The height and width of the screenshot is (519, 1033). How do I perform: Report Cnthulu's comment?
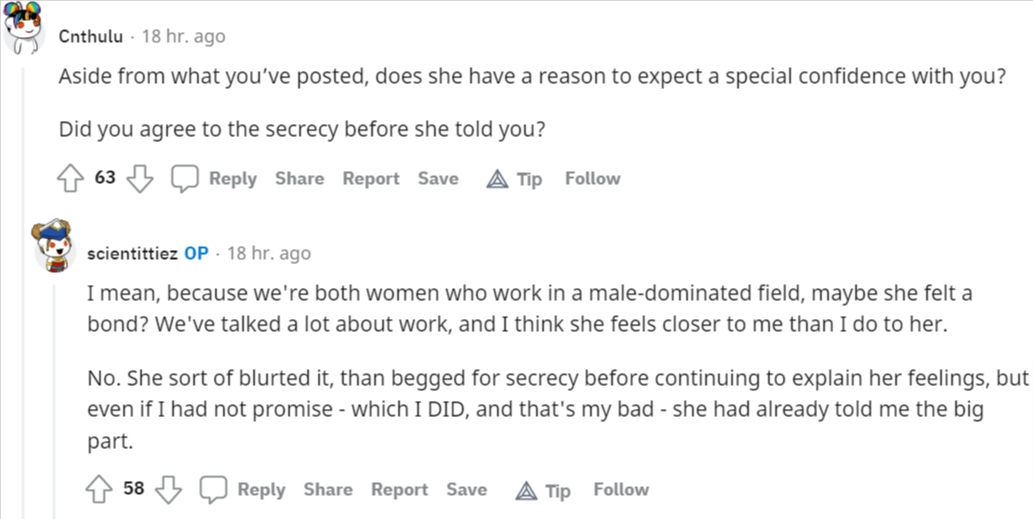click(x=371, y=178)
